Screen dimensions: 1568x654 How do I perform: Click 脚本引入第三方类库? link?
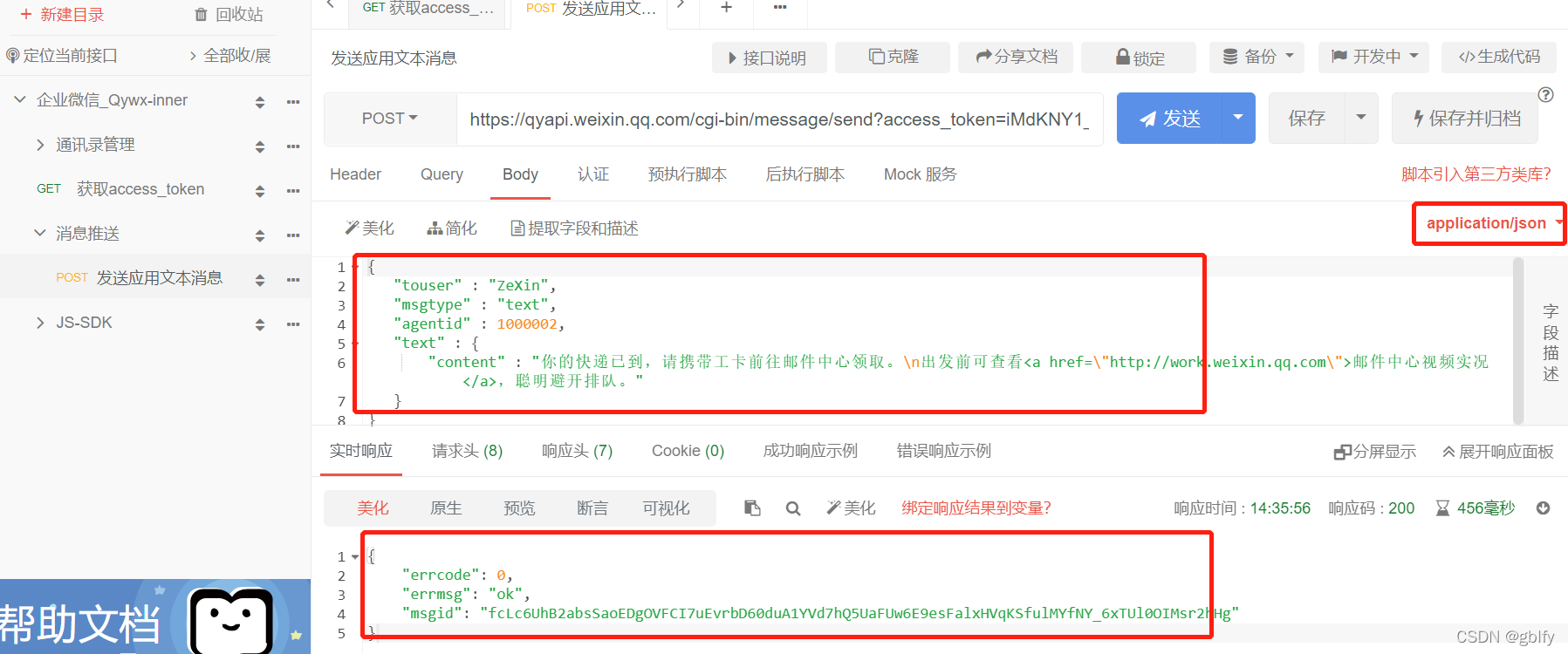tap(1476, 174)
